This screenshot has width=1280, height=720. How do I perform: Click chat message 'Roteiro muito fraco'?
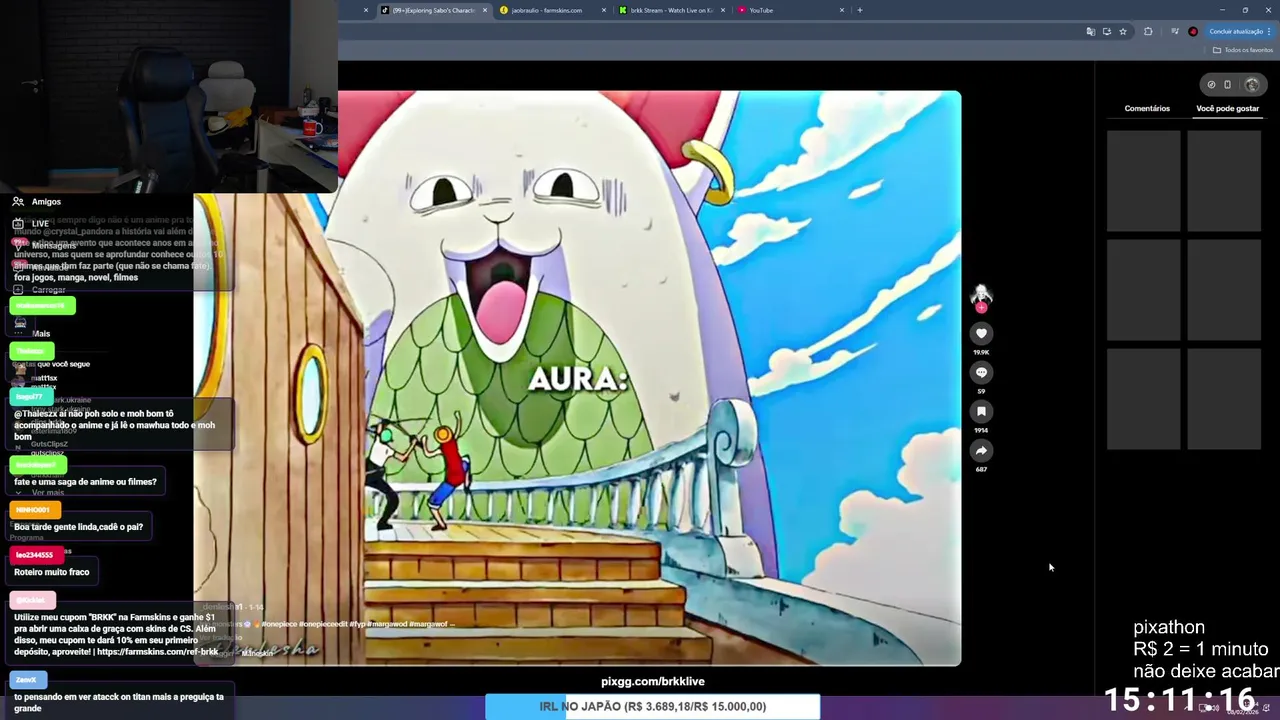[x=52, y=572]
